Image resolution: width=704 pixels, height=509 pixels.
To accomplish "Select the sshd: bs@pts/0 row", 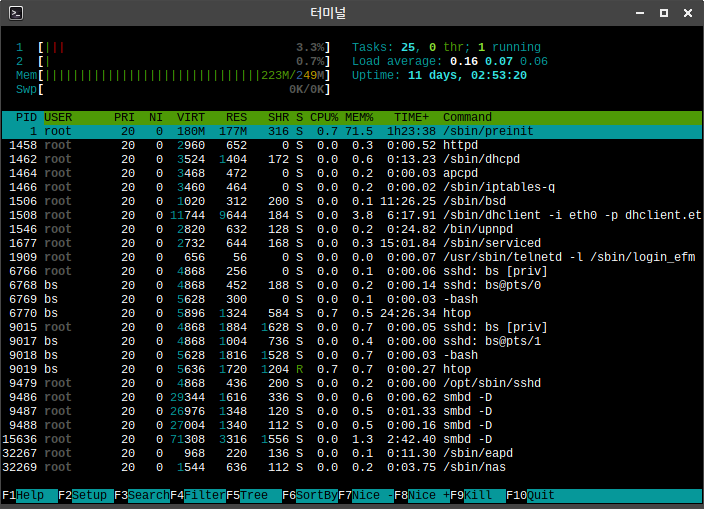I will tap(352, 285).
